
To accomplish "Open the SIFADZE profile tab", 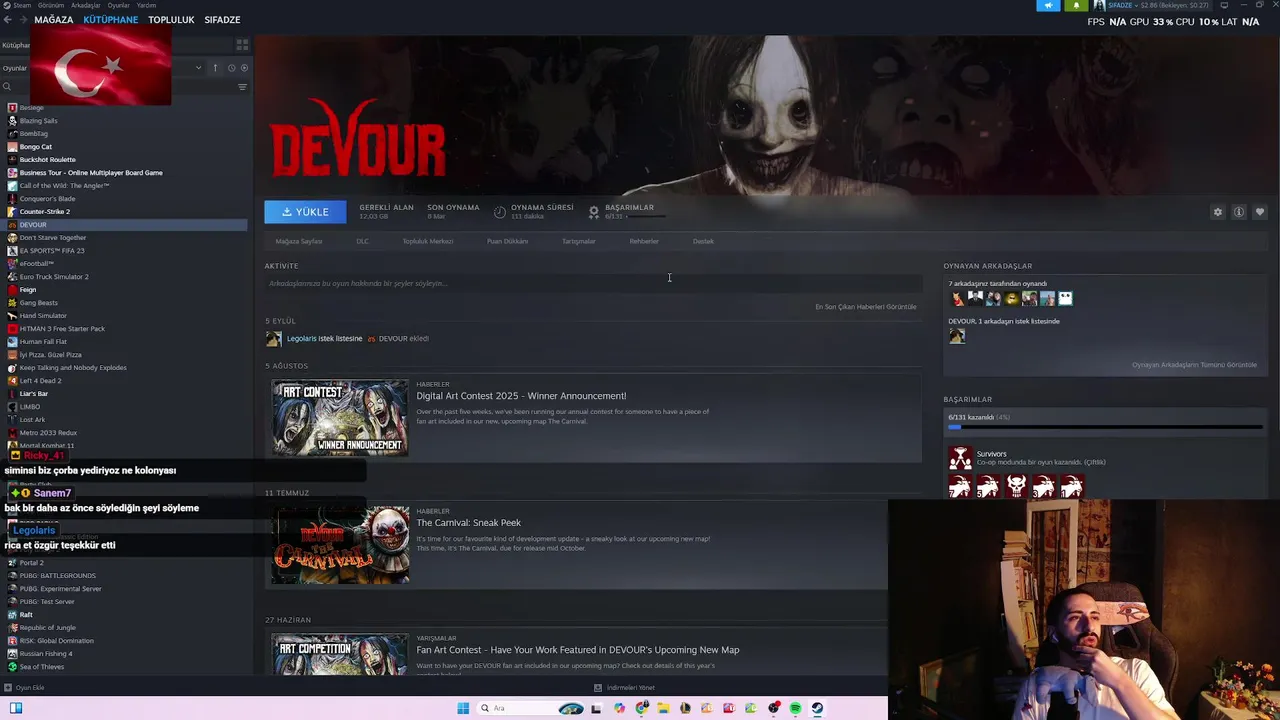I will pos(222,20).
